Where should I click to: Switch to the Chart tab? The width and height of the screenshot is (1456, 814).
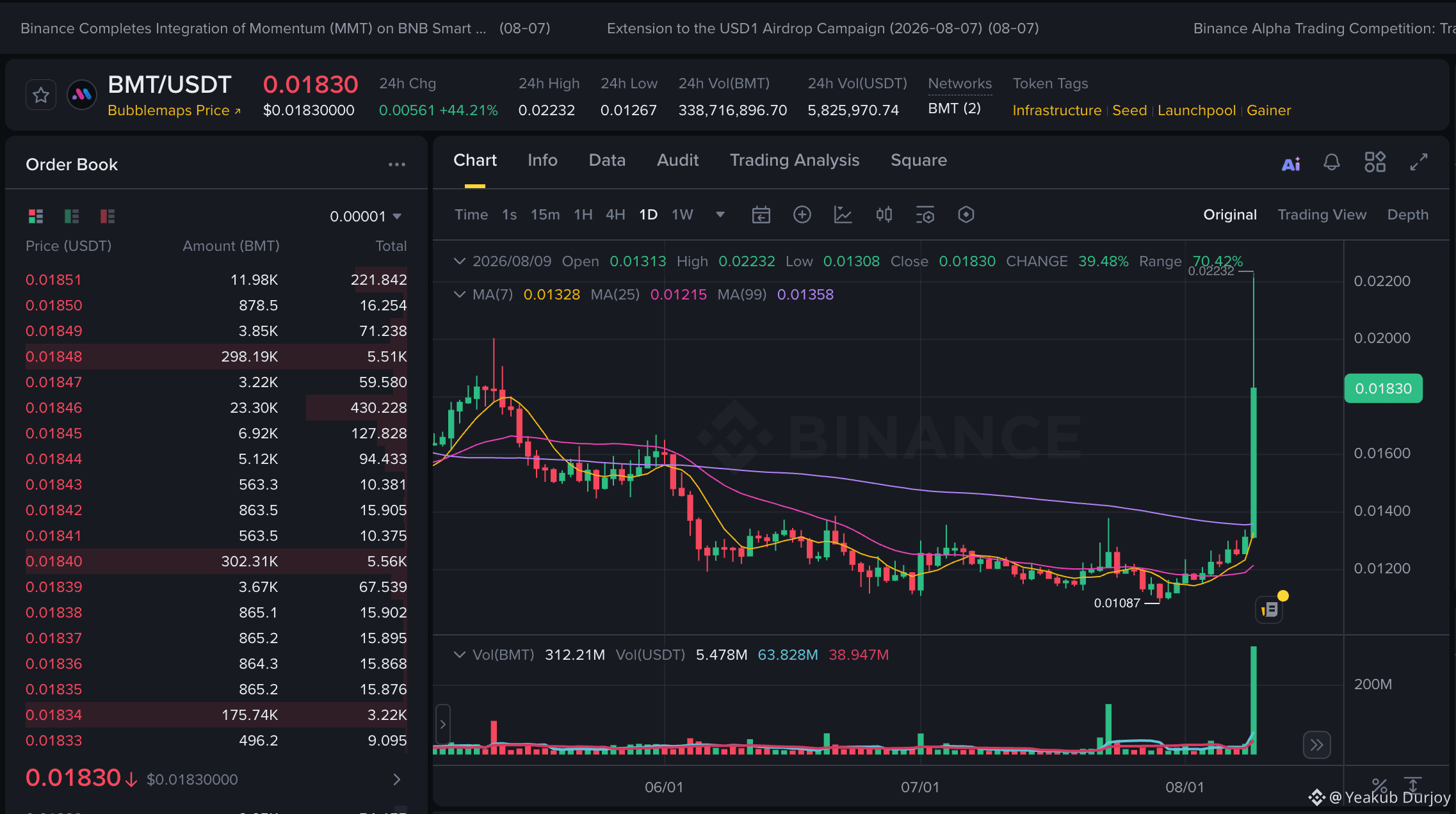tap(474, 161)
